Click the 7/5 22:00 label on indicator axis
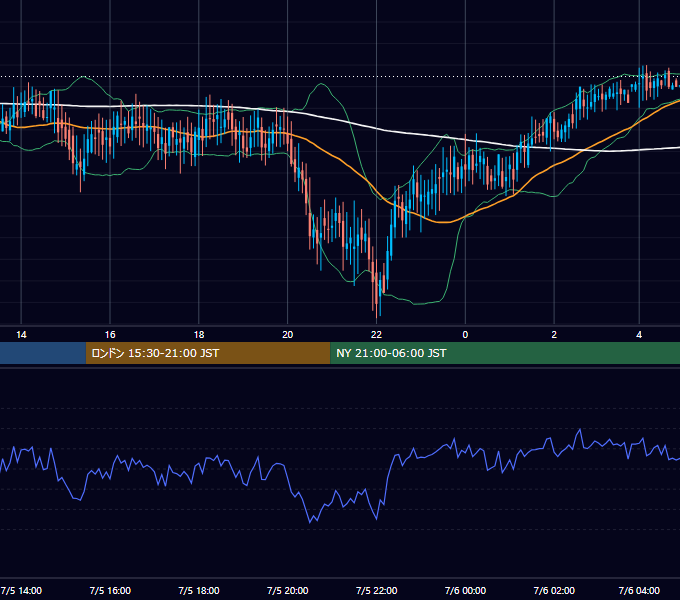 pyautogui.click(x=376, y=590)
